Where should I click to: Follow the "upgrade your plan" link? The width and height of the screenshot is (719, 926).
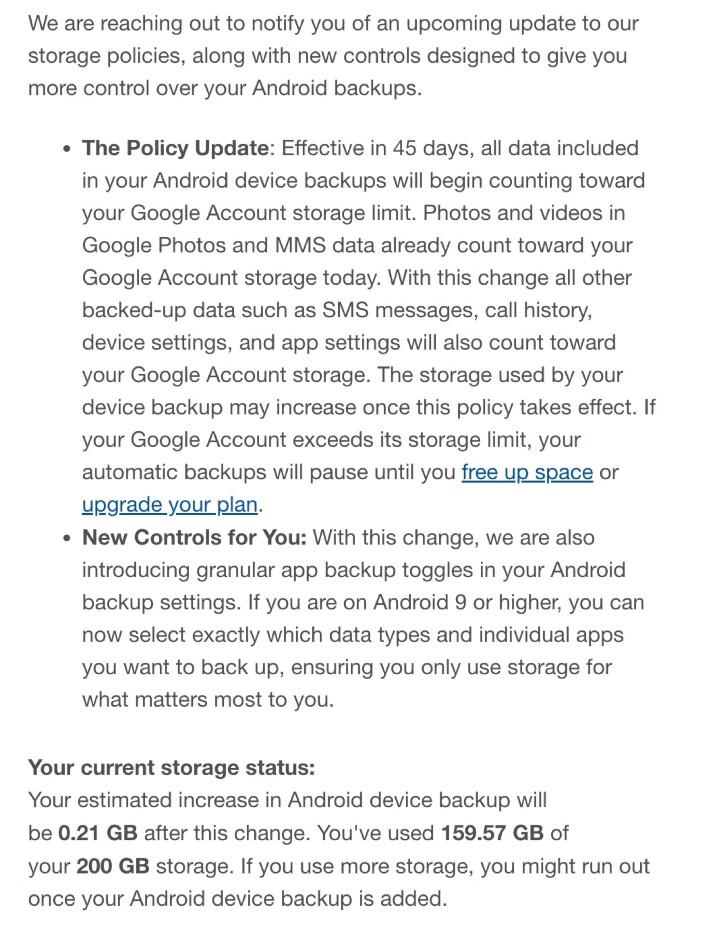coord(170,505)
